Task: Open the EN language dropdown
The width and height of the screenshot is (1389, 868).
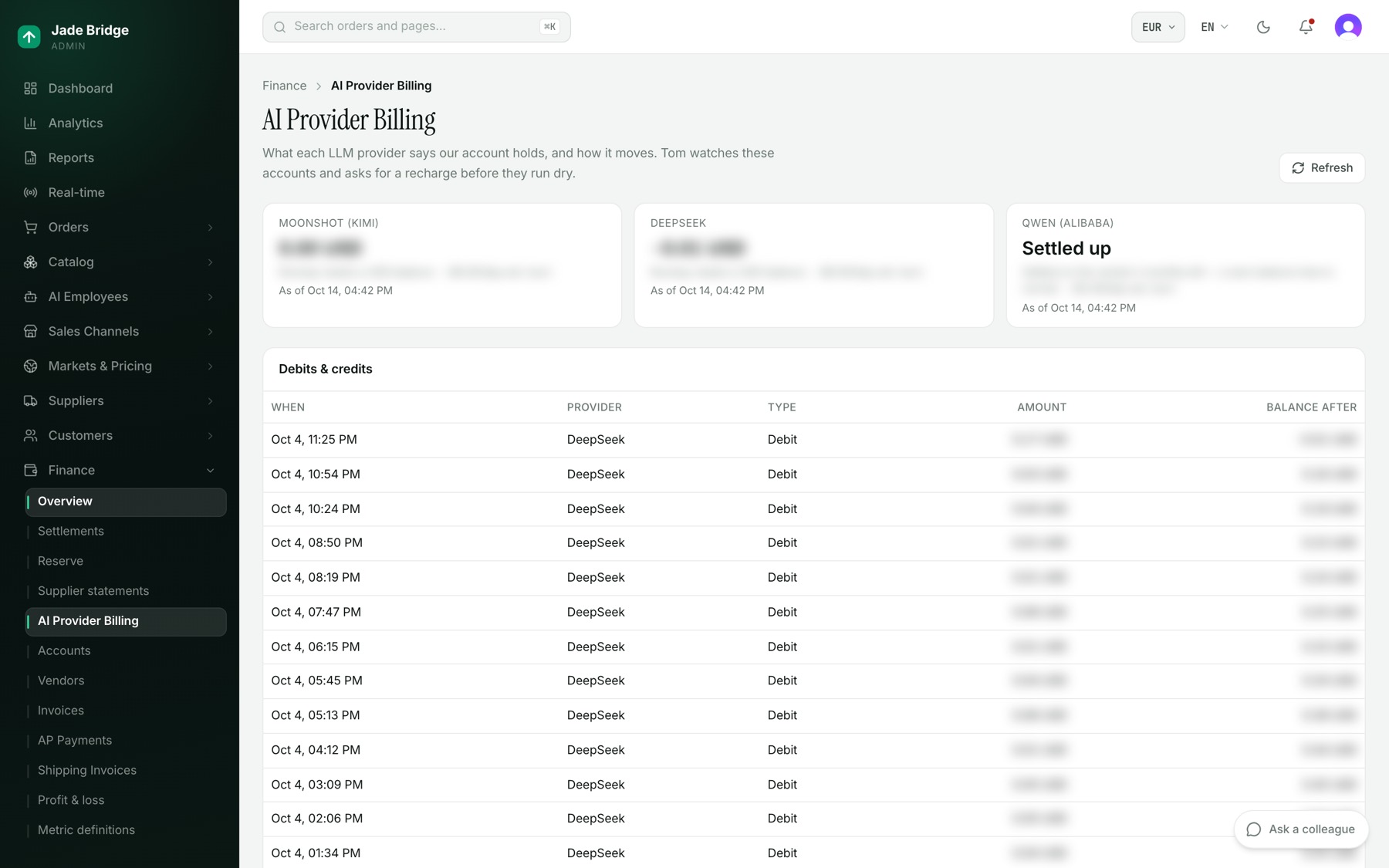Action: pos(1214,27)
